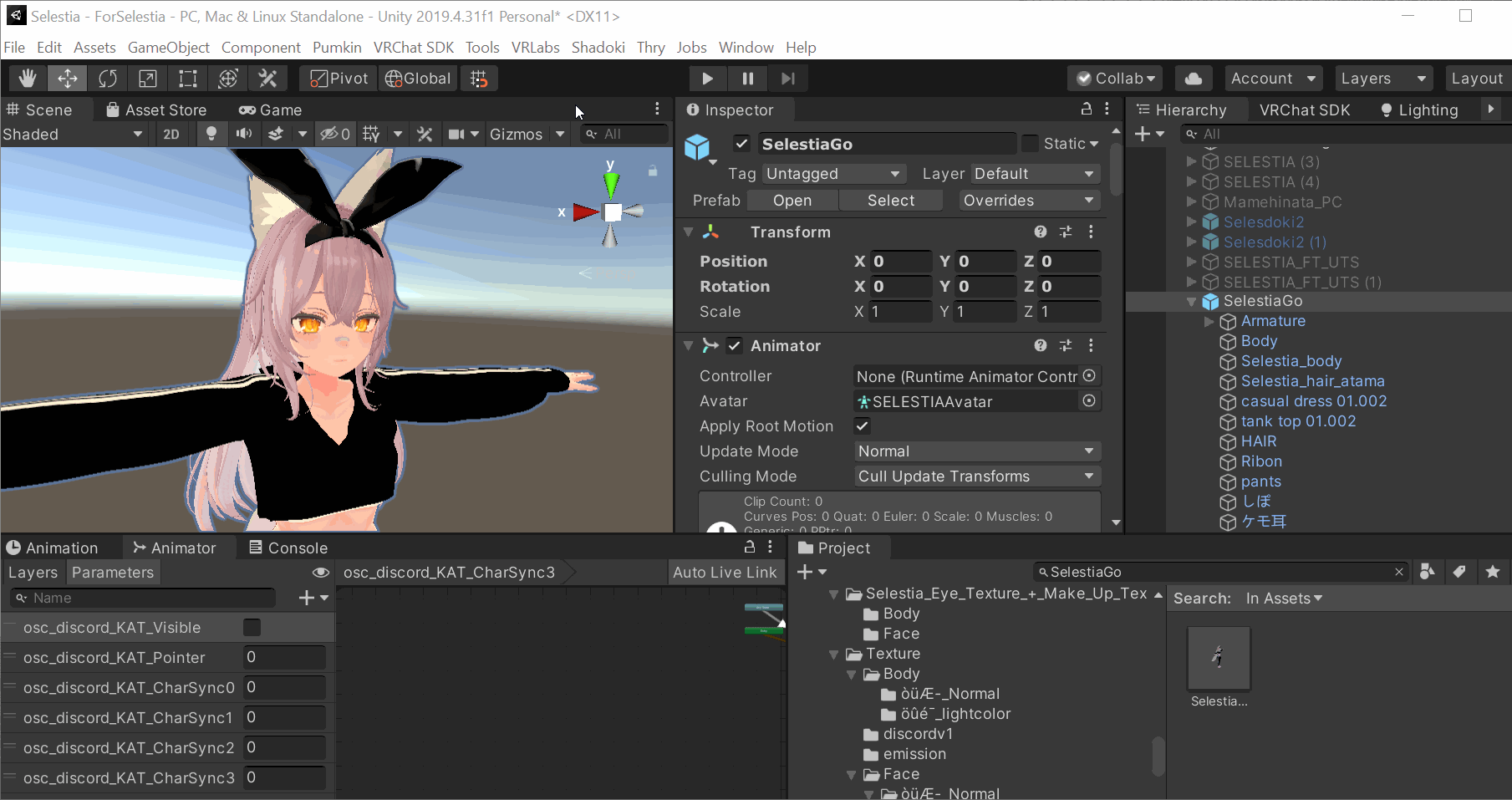Save the Project search as favorite
The height and width of the screenshot is (800, 1512).
[1493, 572]
